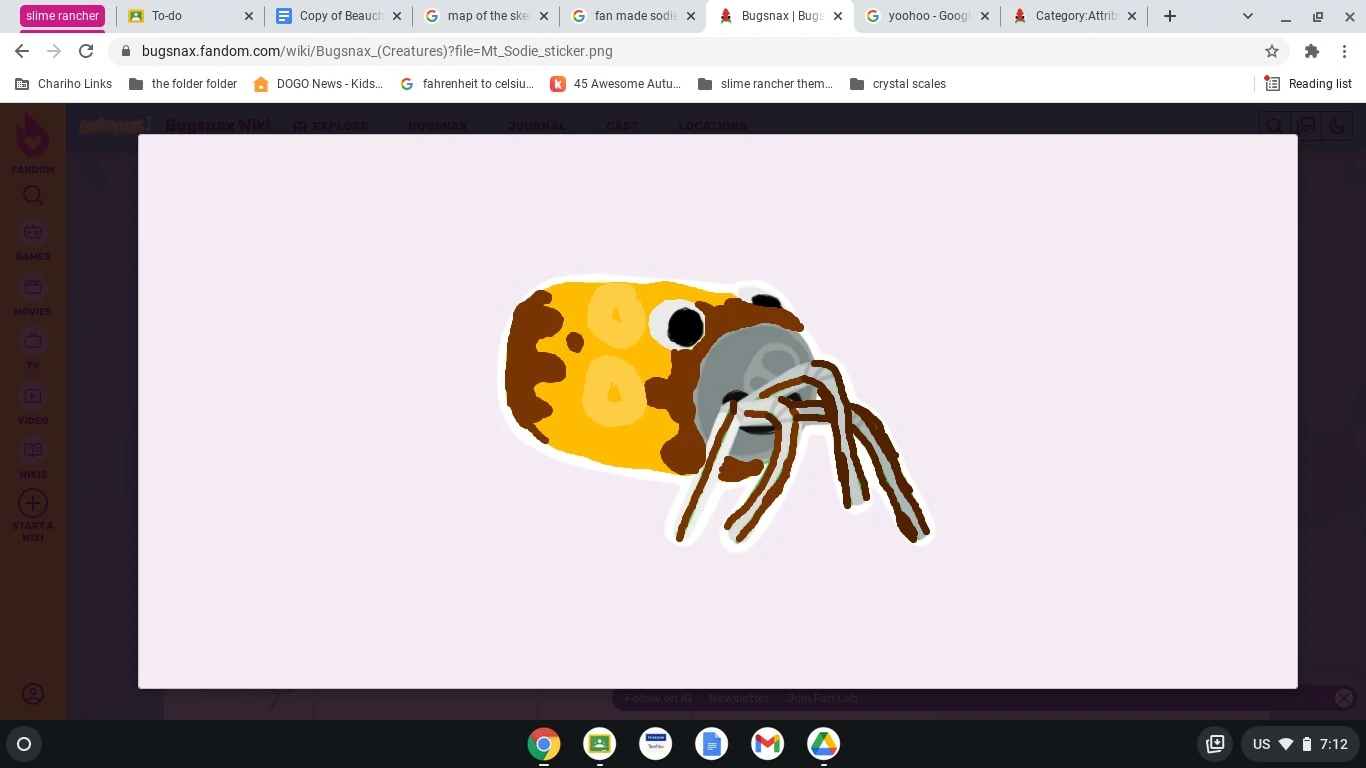Click the Chrome browser shelf icon
The height and width of the screenshot is (768, 1366).
pos(544,744)
